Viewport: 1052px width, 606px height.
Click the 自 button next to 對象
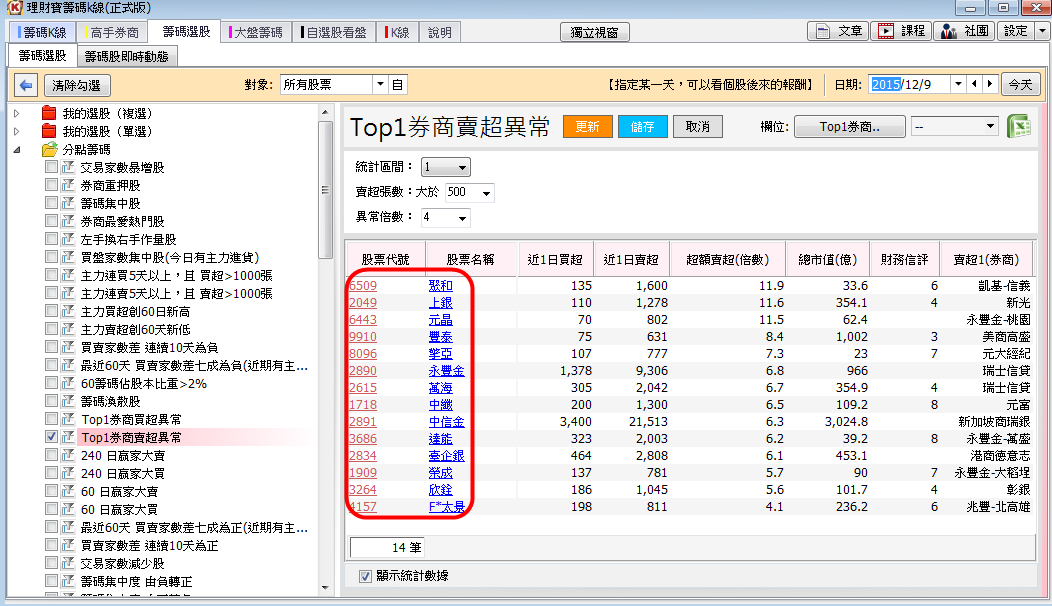point(398,85)
